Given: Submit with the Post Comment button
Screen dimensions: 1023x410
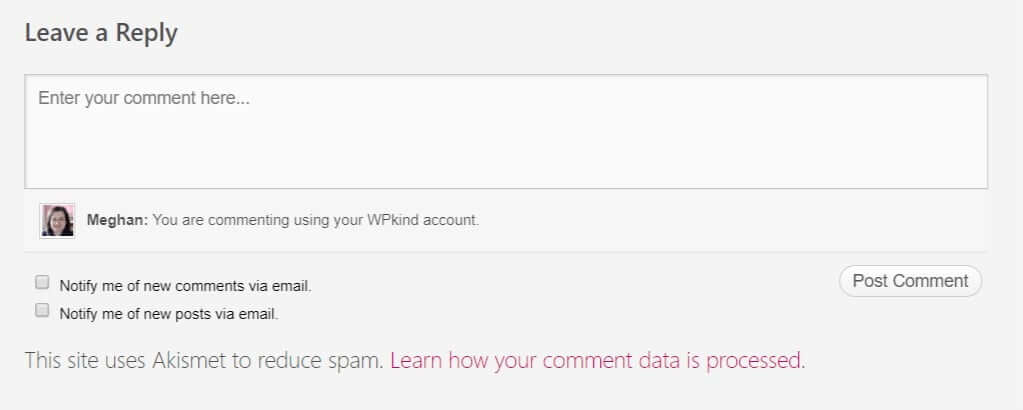Looking at the screenshot, I should [910, 281].
